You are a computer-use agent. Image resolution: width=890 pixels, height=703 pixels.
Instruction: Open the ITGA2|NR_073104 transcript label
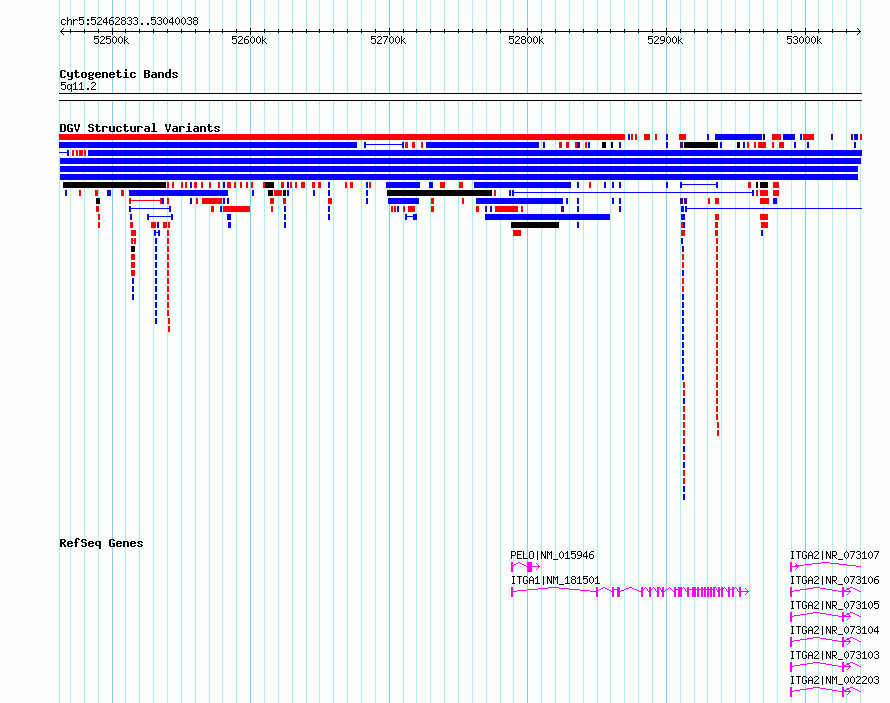coord(834,630)
